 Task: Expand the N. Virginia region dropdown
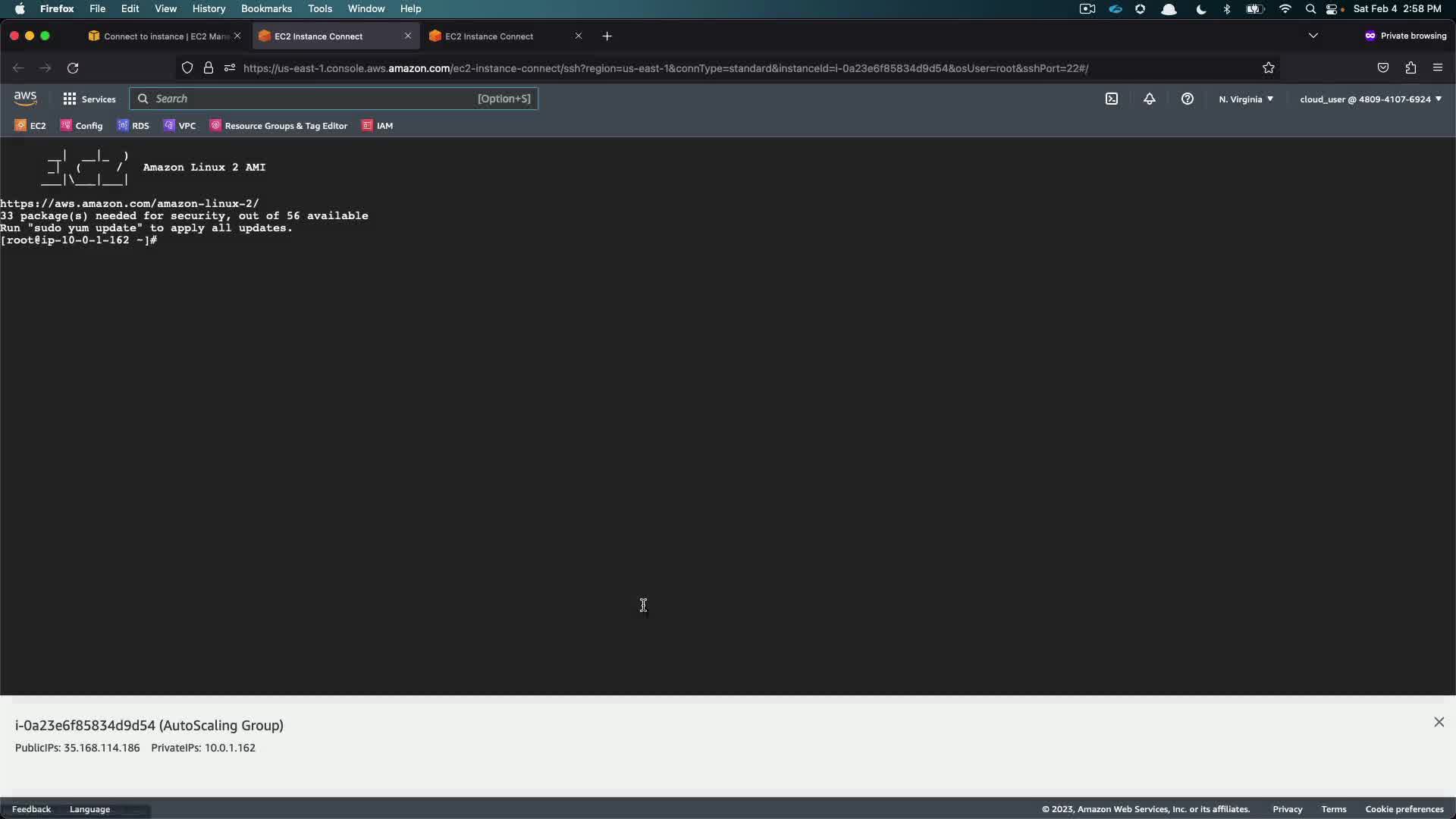point(1246,99)
